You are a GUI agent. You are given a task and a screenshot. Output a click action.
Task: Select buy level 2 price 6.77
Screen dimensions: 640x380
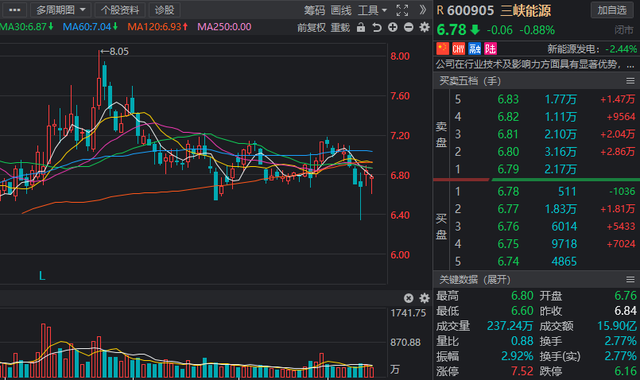coord(508,209)
